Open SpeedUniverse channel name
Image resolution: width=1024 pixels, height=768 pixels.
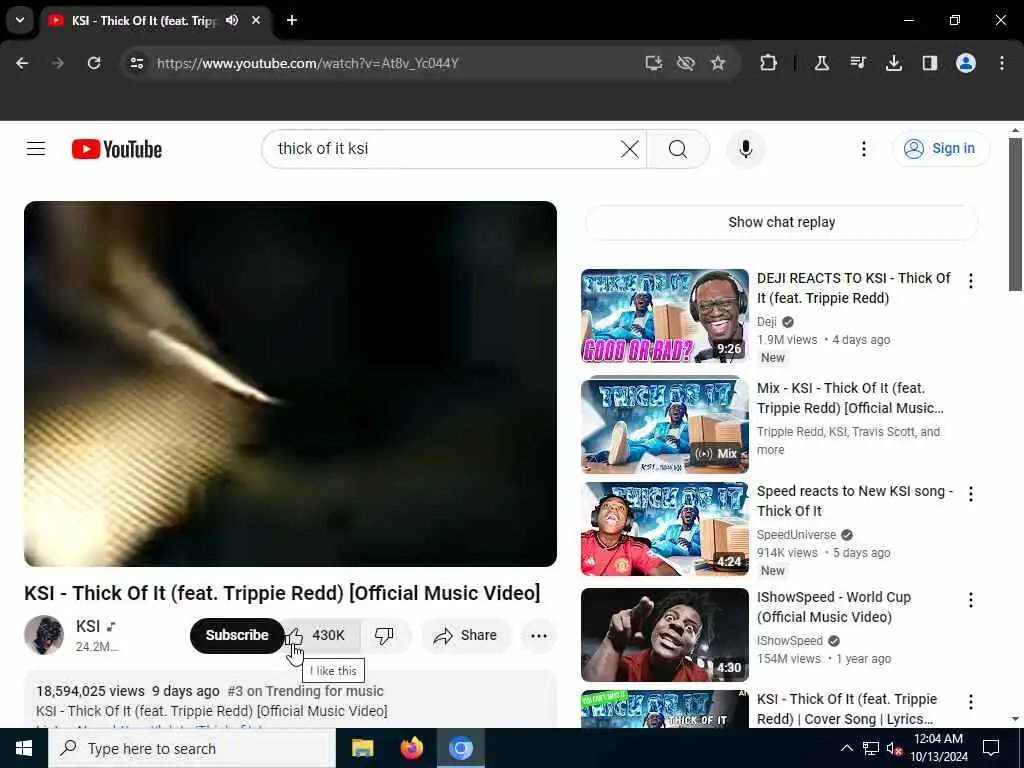796,534
